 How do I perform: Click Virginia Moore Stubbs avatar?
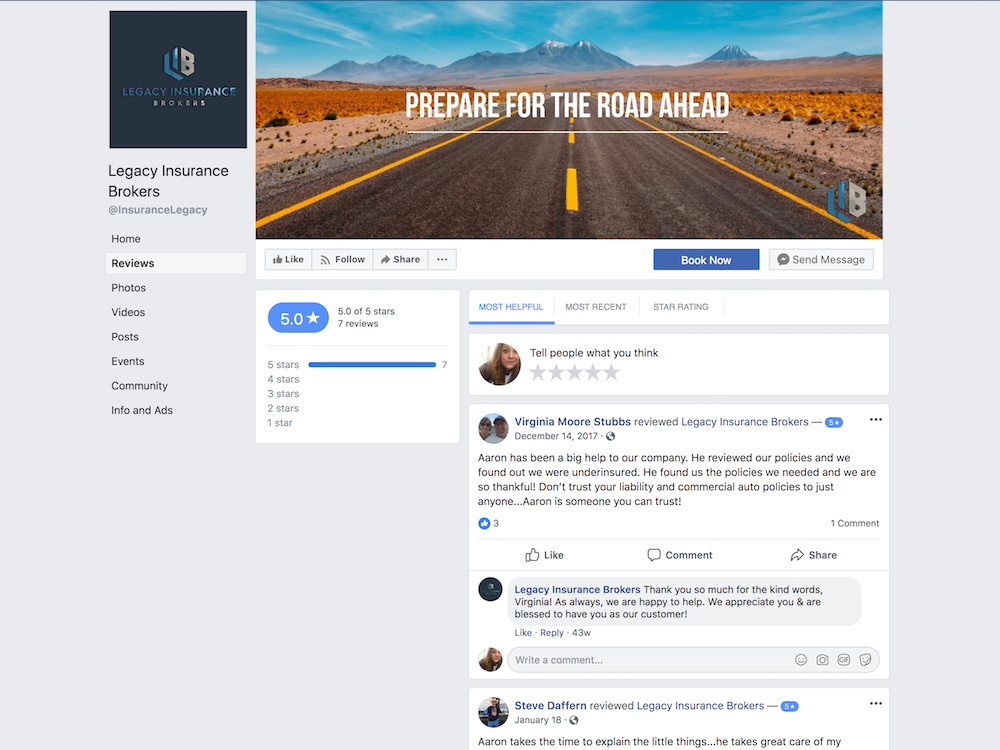pyautogui.click(x=493, y=429)
